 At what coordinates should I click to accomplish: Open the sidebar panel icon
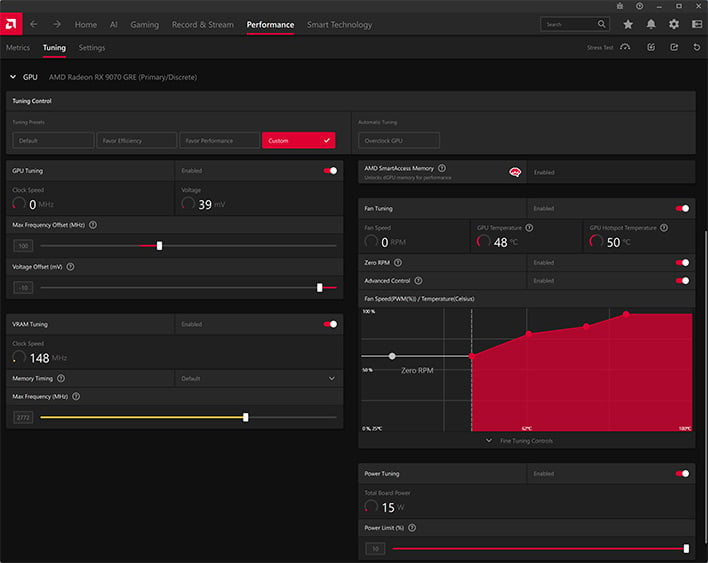coord(697,24)
